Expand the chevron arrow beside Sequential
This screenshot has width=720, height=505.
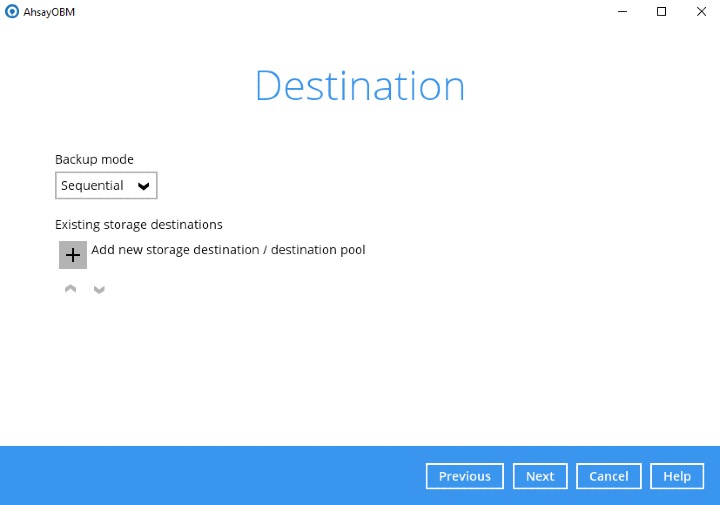[x=144, y=186]
